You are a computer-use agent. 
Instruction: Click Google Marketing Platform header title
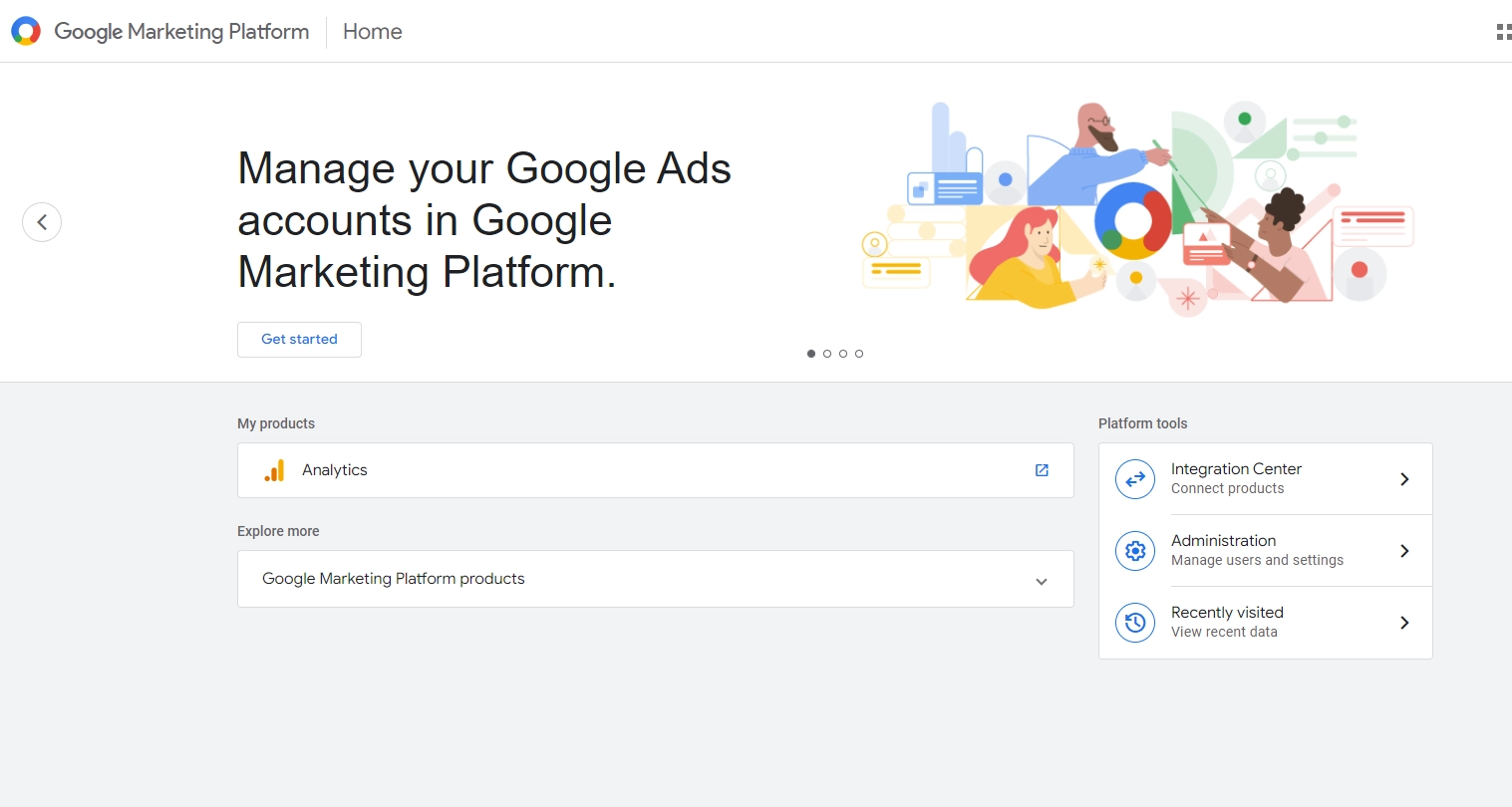[x=181, y=32]
